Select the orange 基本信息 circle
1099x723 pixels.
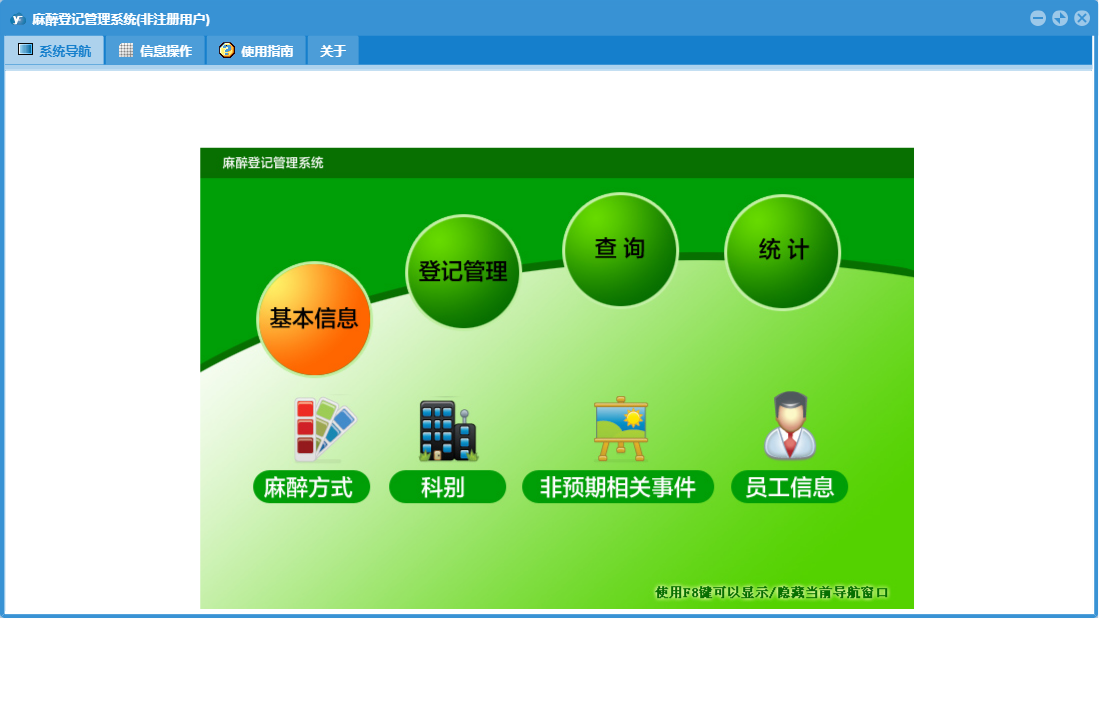[x=314, y=319]
